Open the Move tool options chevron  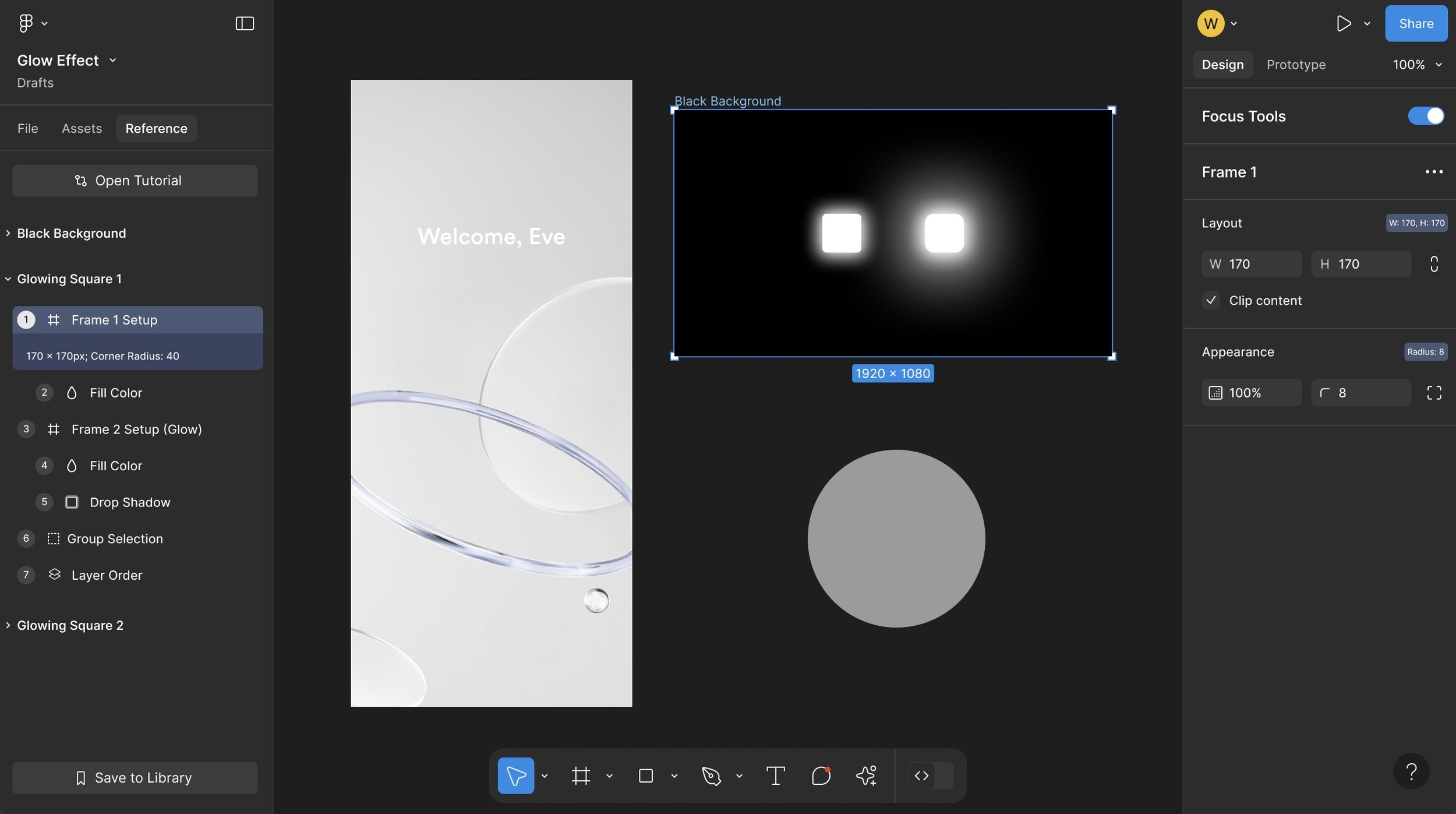pos(545,776)
